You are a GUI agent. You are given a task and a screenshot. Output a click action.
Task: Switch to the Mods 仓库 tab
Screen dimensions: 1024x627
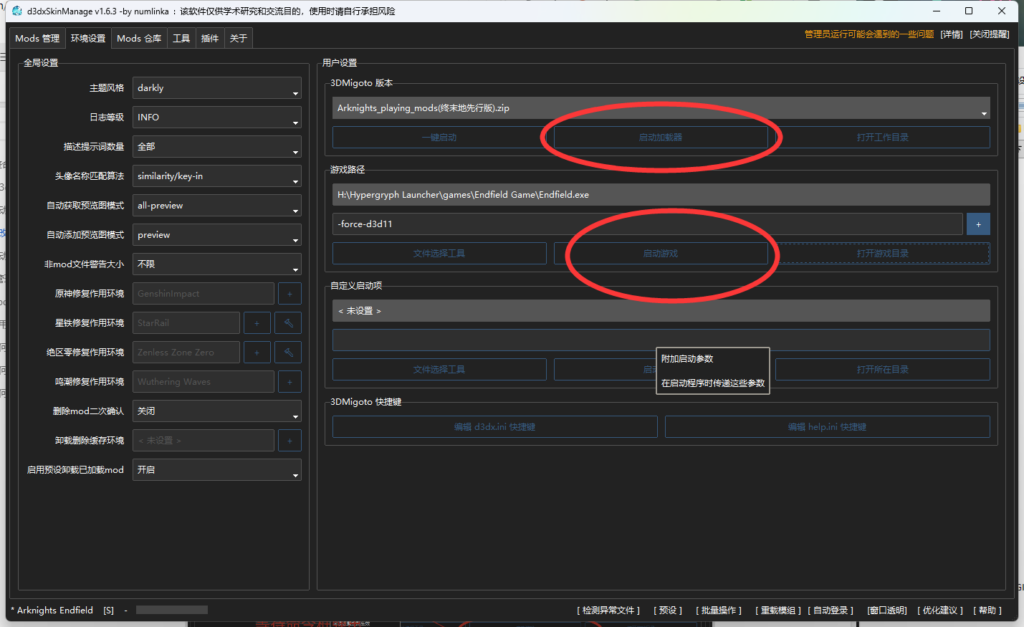tap(138, 38)
